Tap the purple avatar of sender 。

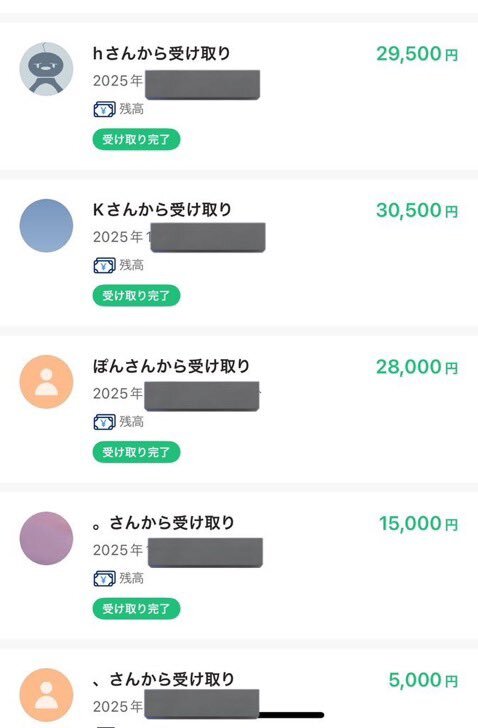point(46,538)
